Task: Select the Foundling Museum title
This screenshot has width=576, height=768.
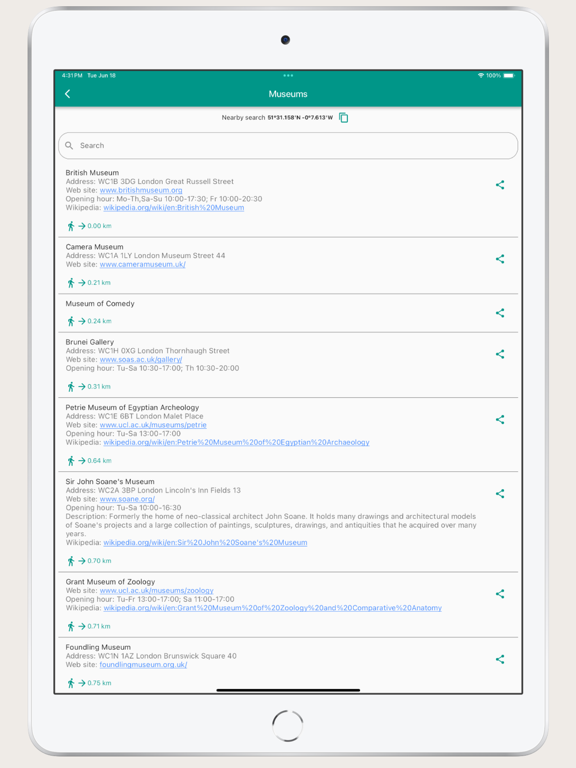Action: 98,648
